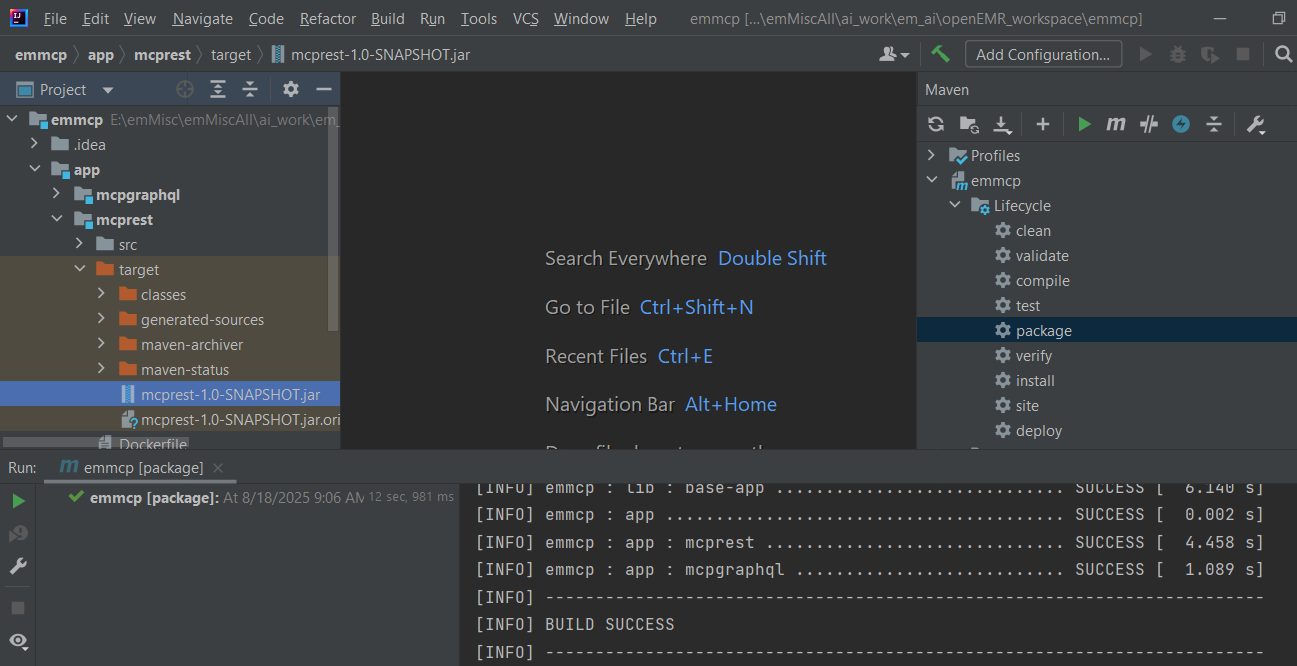This screenshot has width=1297, height=666.
Task: Open Maven settings wrench
Action: click(1255, 124)
